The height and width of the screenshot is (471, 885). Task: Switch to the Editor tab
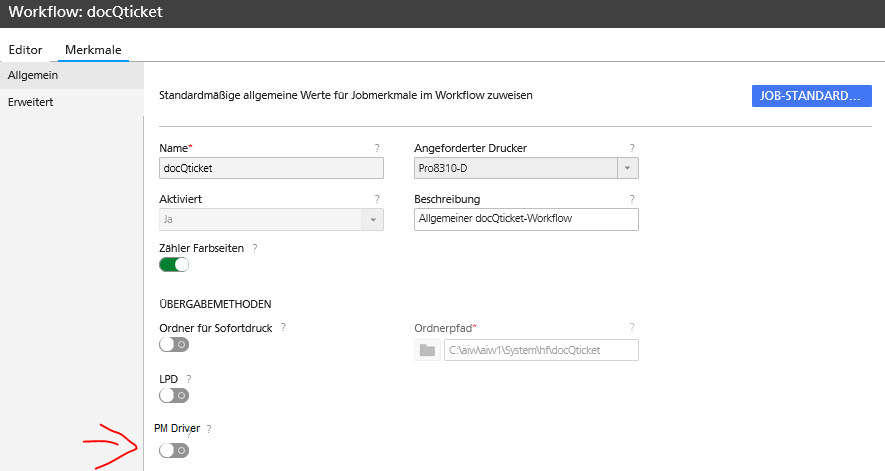(x=26, y=49)
